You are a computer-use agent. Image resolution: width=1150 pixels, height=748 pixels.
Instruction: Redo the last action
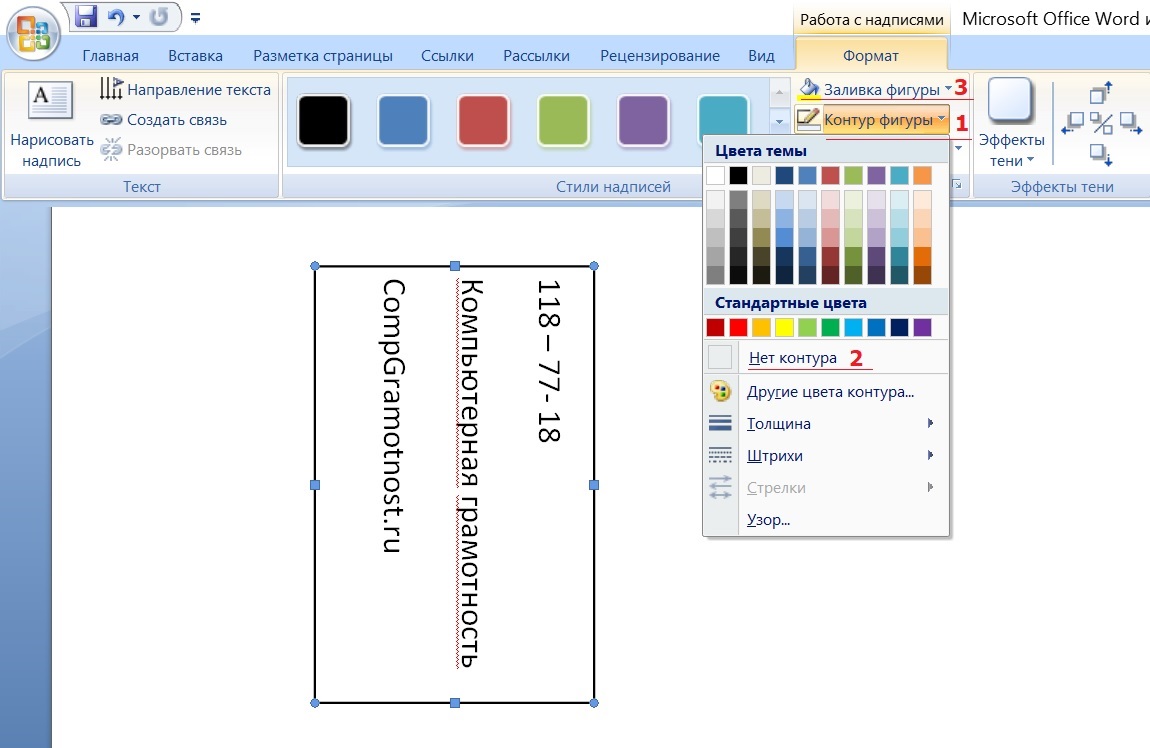pos(159,16)
